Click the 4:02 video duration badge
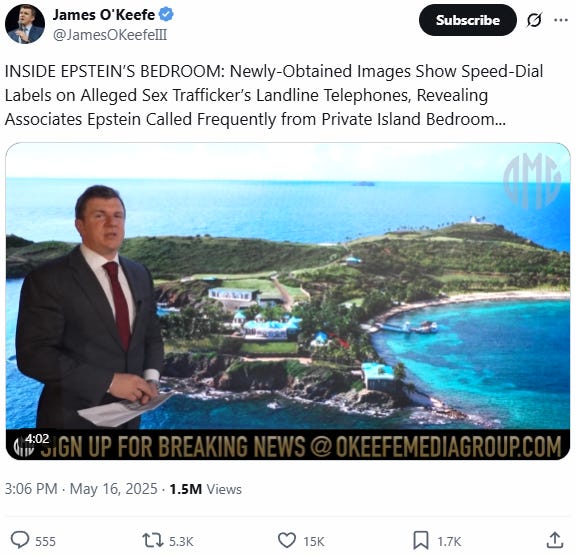Image resolution: width=577 pixels, height=556 pixels. point(37,439)
